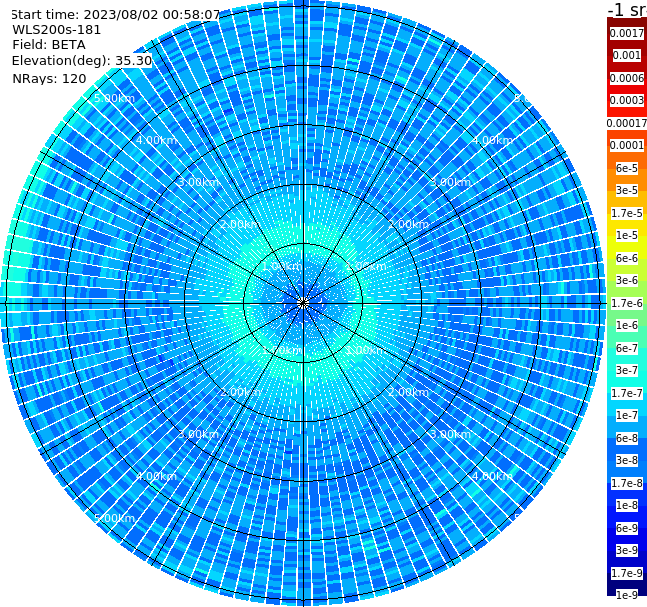Viewport: 647px width, 607px height.
Task: Select the 6e-9 colorbar tick label
Action: coord(627,528)
